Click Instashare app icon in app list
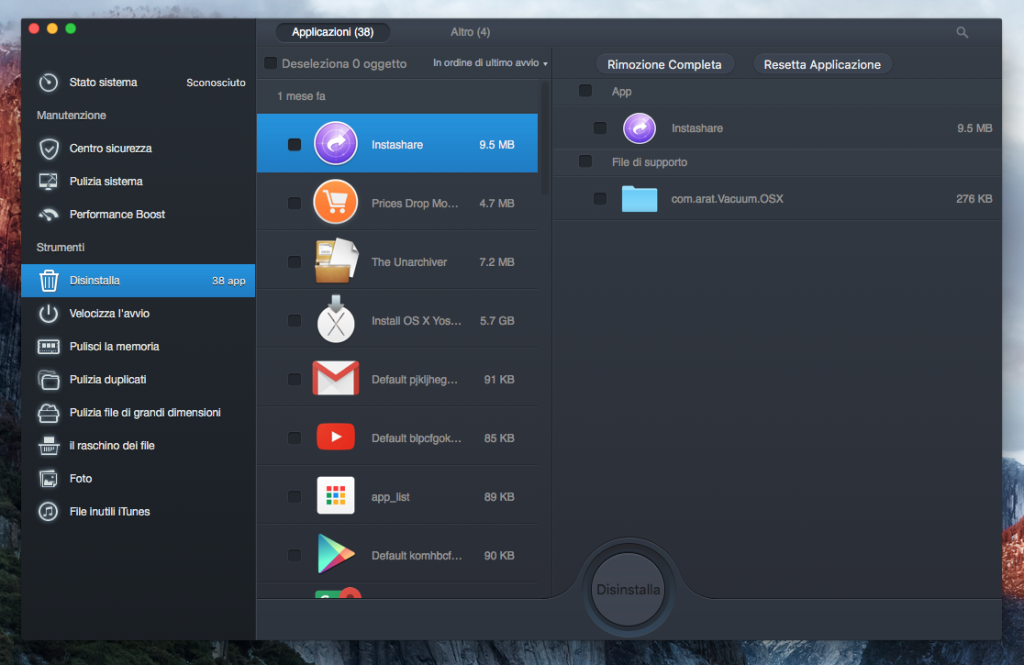The height and width of the screenshot is (665, 1024). [x=336, y=144]
